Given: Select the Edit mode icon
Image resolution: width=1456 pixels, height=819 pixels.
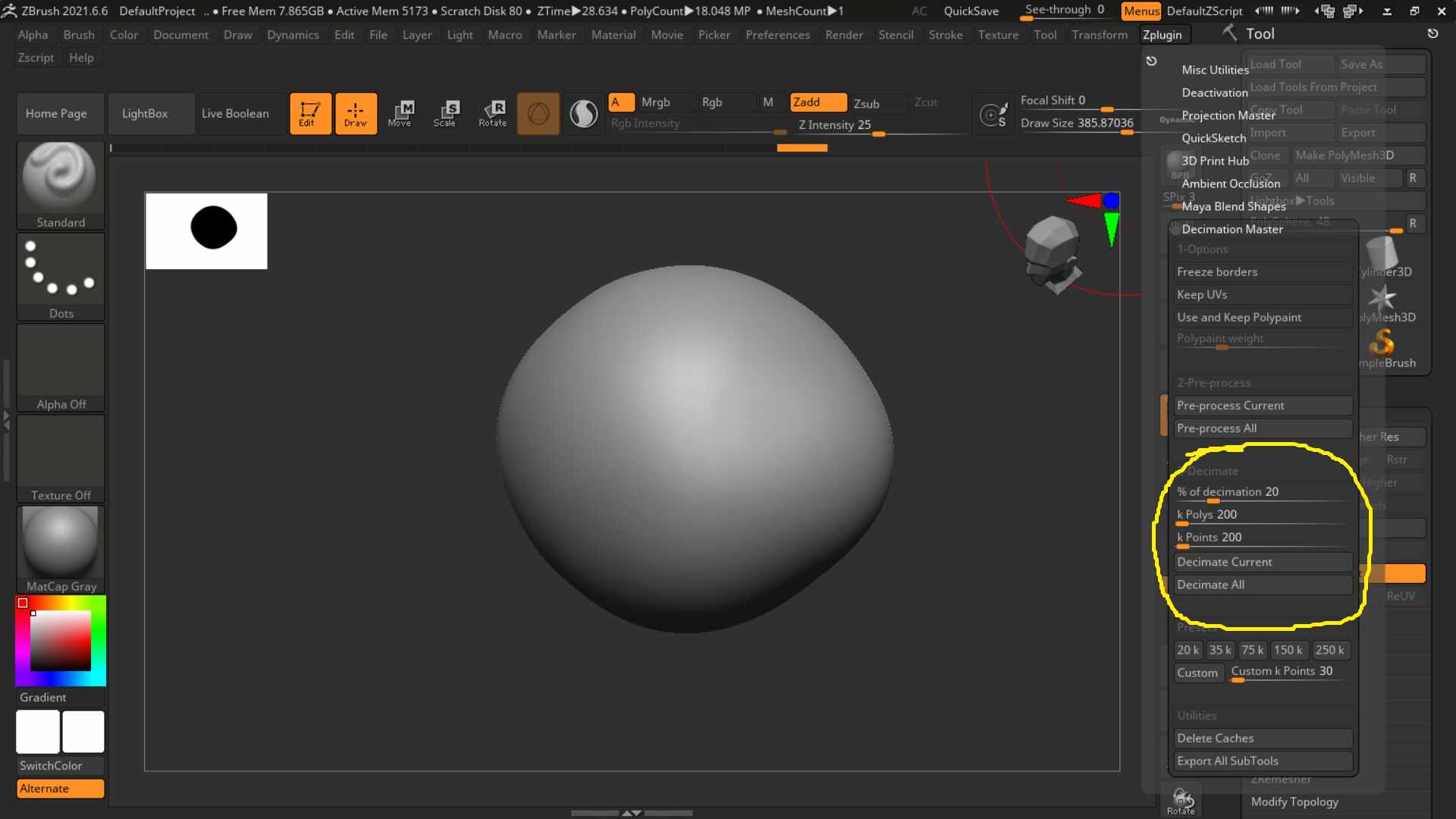Looking at the screenshot, I should [310, 114].
